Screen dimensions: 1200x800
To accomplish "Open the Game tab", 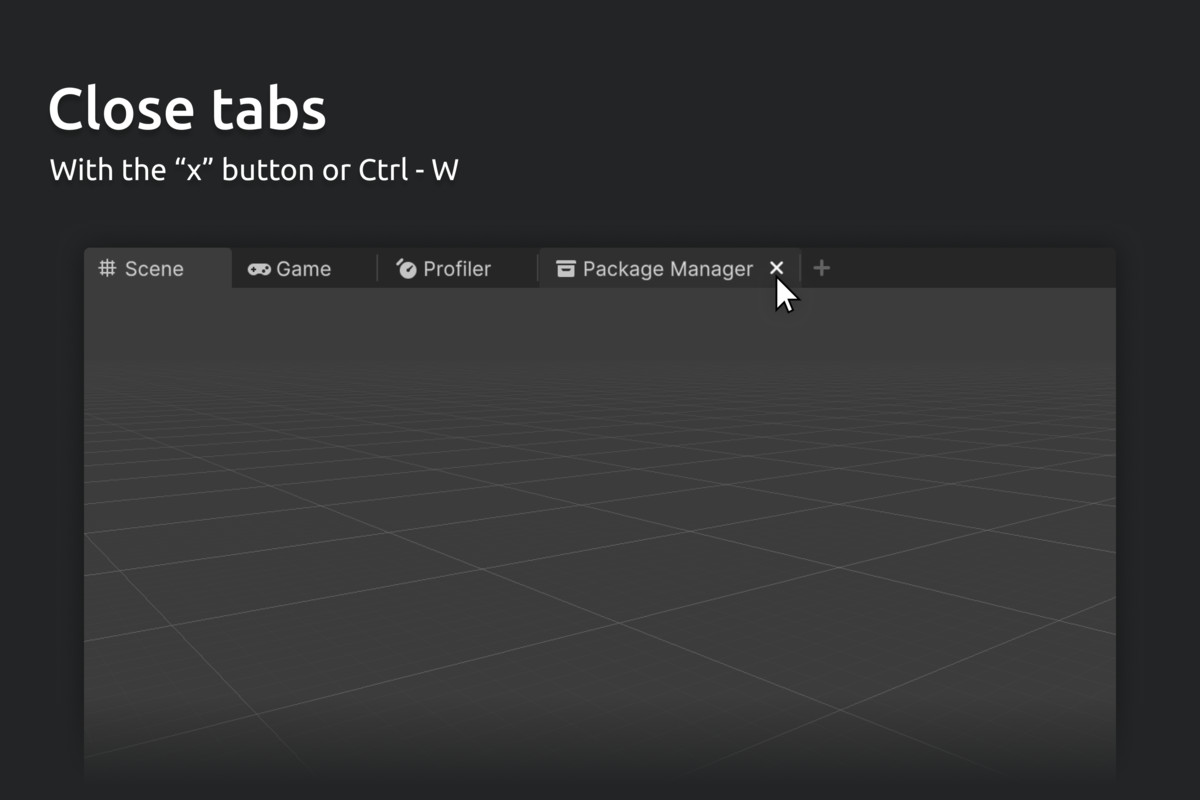I will (x=303, y=268).
